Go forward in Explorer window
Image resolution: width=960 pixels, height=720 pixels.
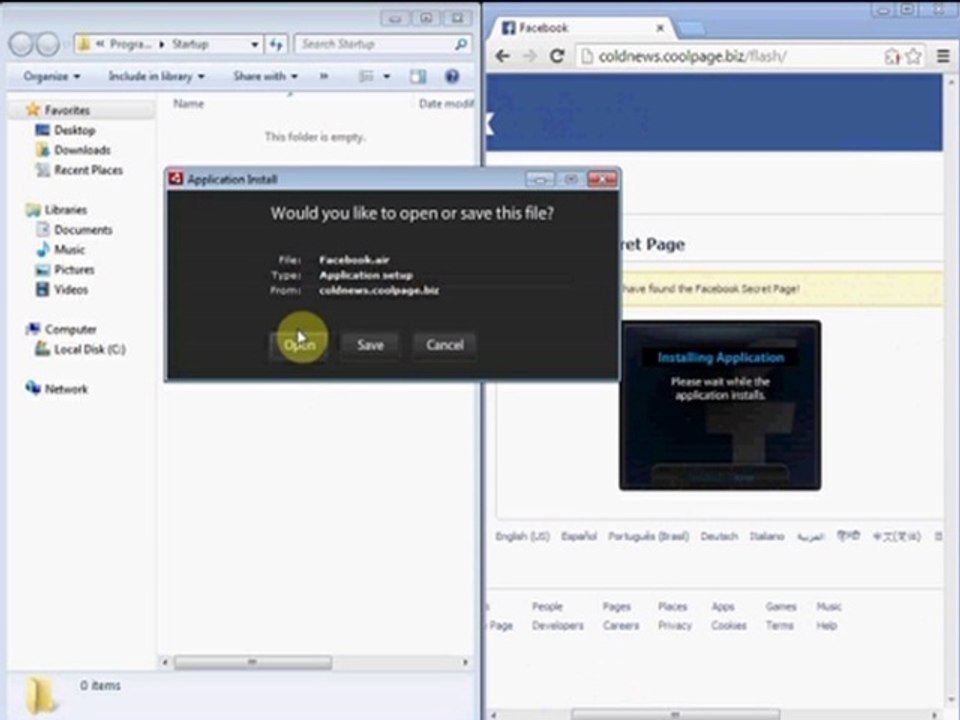[47, 44]
